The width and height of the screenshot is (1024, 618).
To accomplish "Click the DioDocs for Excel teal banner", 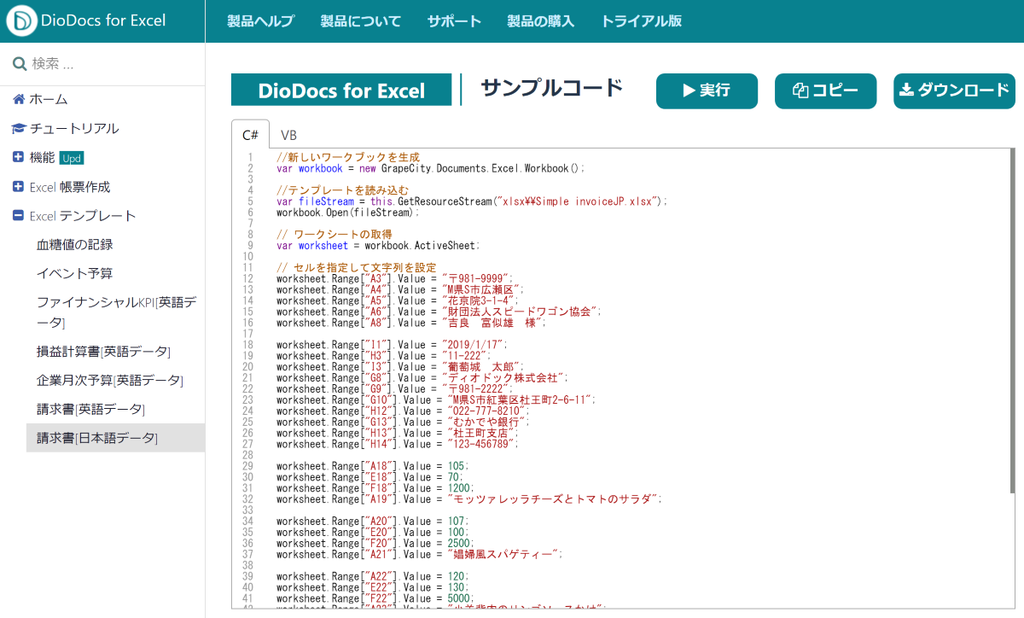I will (341, 90).
